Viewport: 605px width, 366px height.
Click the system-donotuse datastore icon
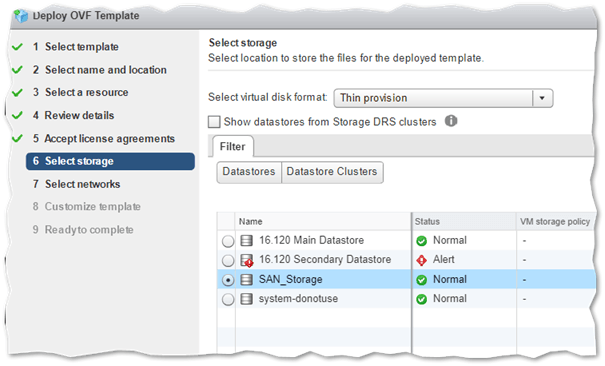(247, 299)
